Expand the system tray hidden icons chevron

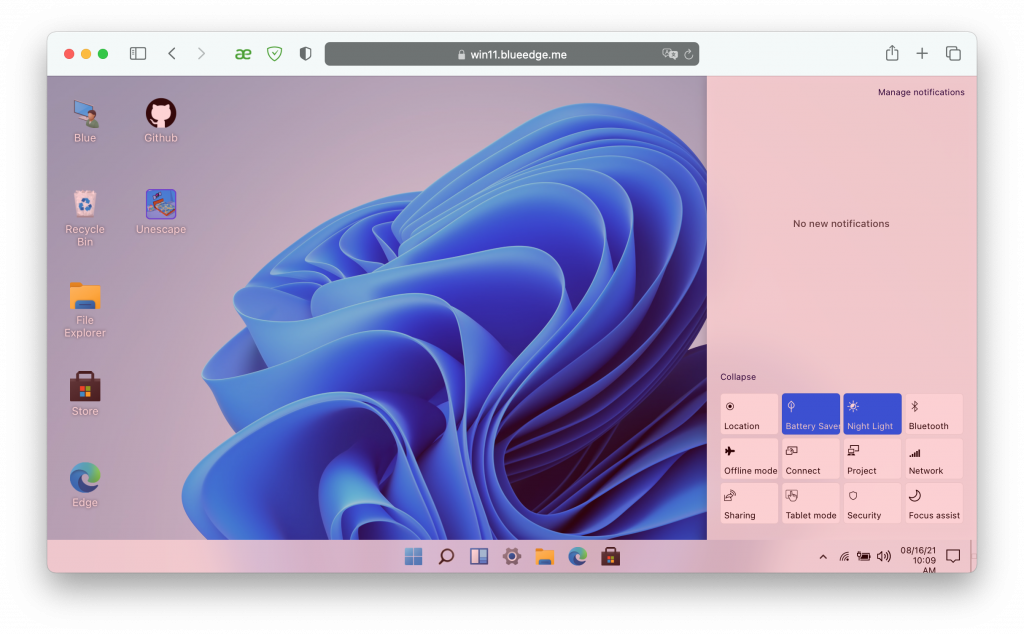pos(823,557)
